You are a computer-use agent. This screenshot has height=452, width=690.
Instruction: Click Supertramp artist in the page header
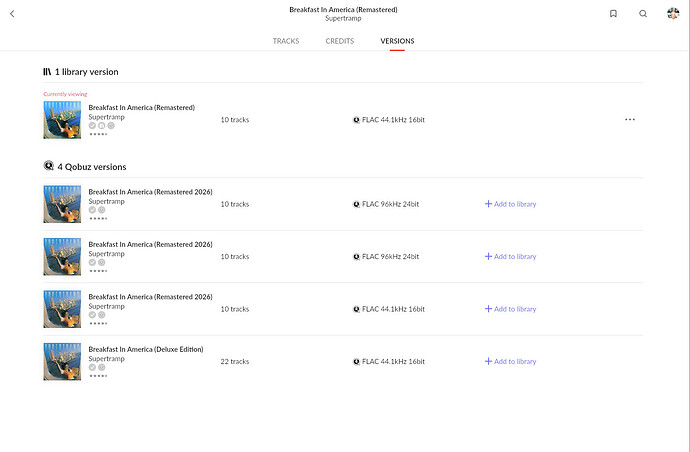pyautogui.click(x=343, y=18)
